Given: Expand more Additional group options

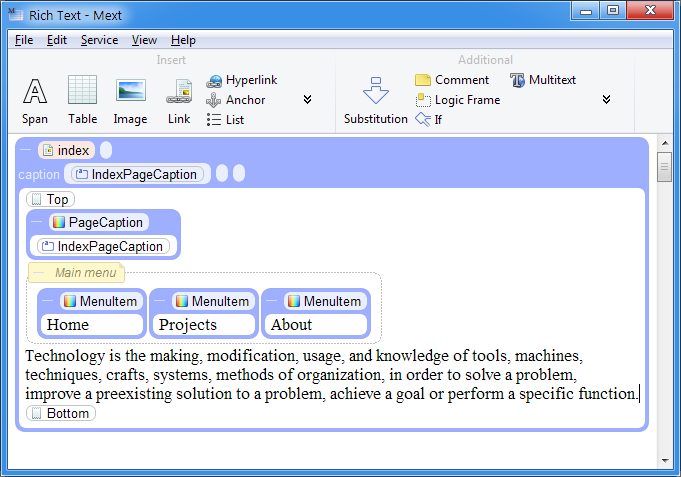Looking at the screenshot, I should (x=606, y=100).
